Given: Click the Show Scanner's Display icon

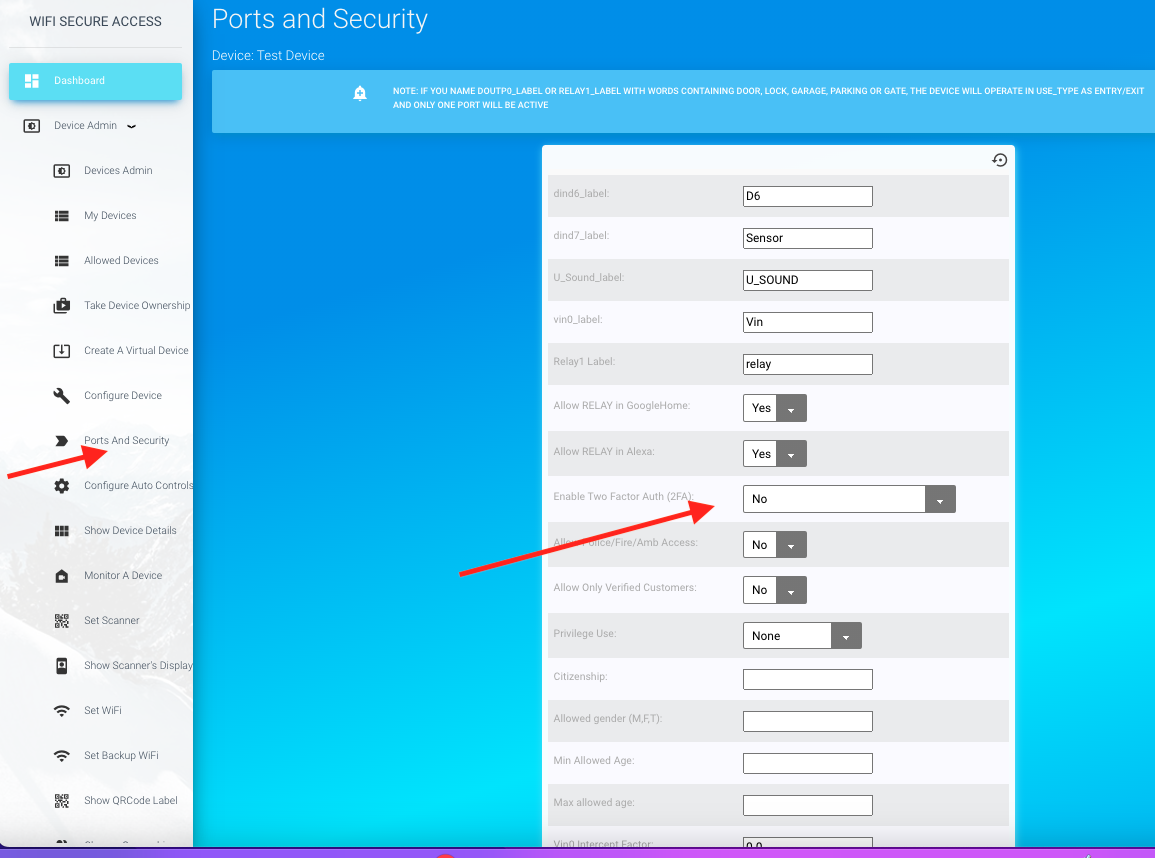Looking at the screenshot, I should [x=62, y=666].
